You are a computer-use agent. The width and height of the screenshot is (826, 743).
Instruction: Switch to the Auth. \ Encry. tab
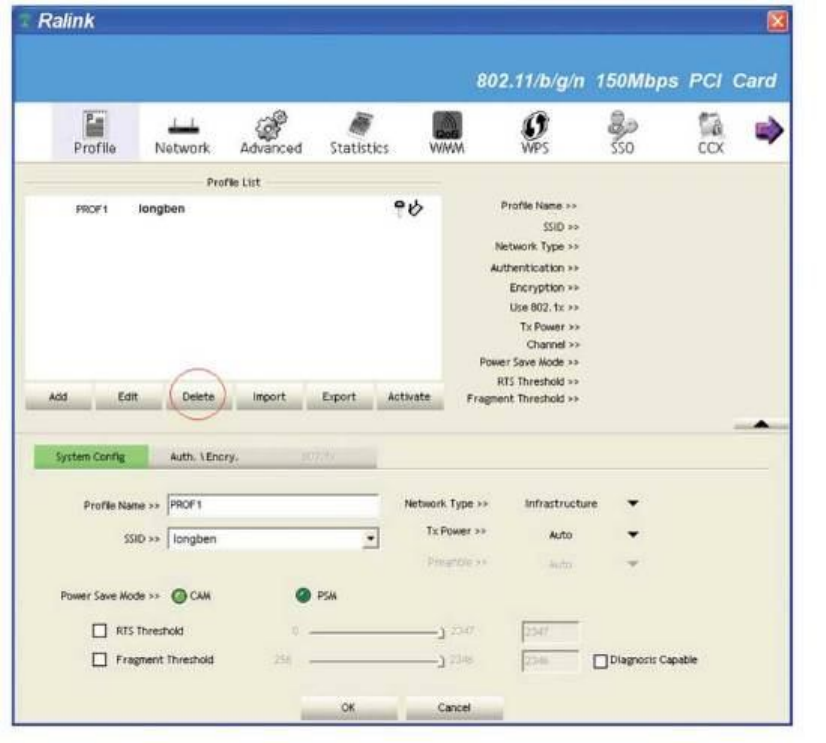click(204, 457)
